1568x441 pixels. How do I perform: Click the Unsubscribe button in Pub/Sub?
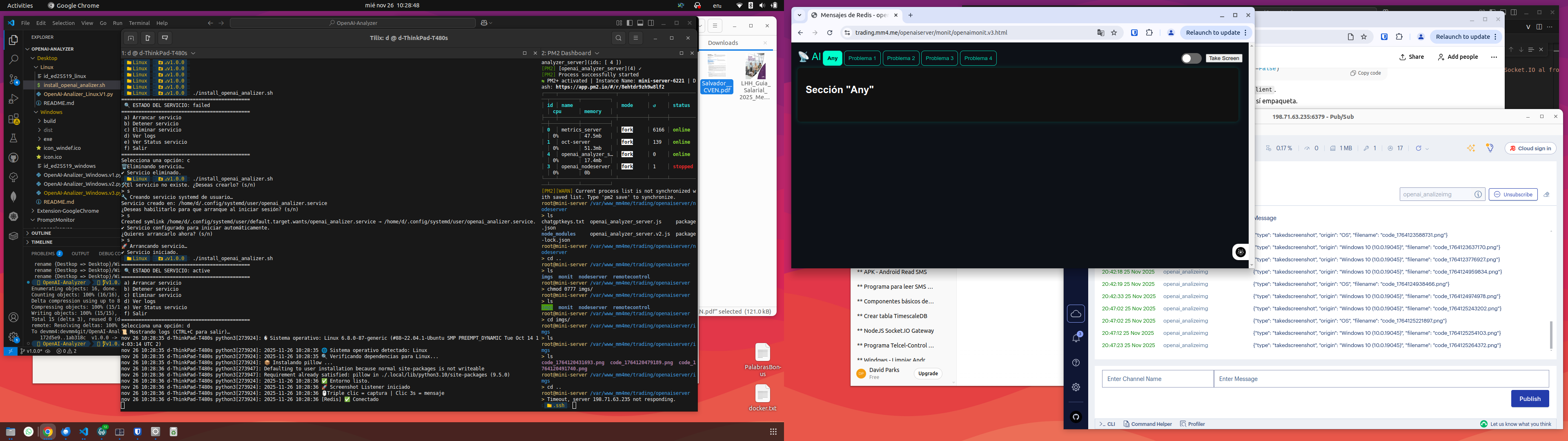(x=1512, y=194)
